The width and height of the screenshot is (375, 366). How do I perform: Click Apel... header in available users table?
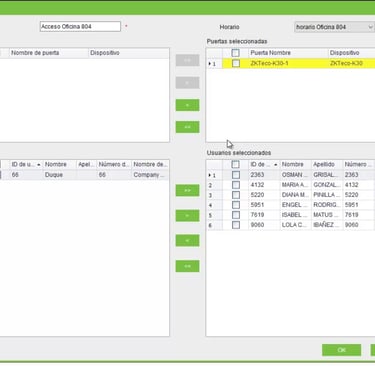tap(86, 164)
